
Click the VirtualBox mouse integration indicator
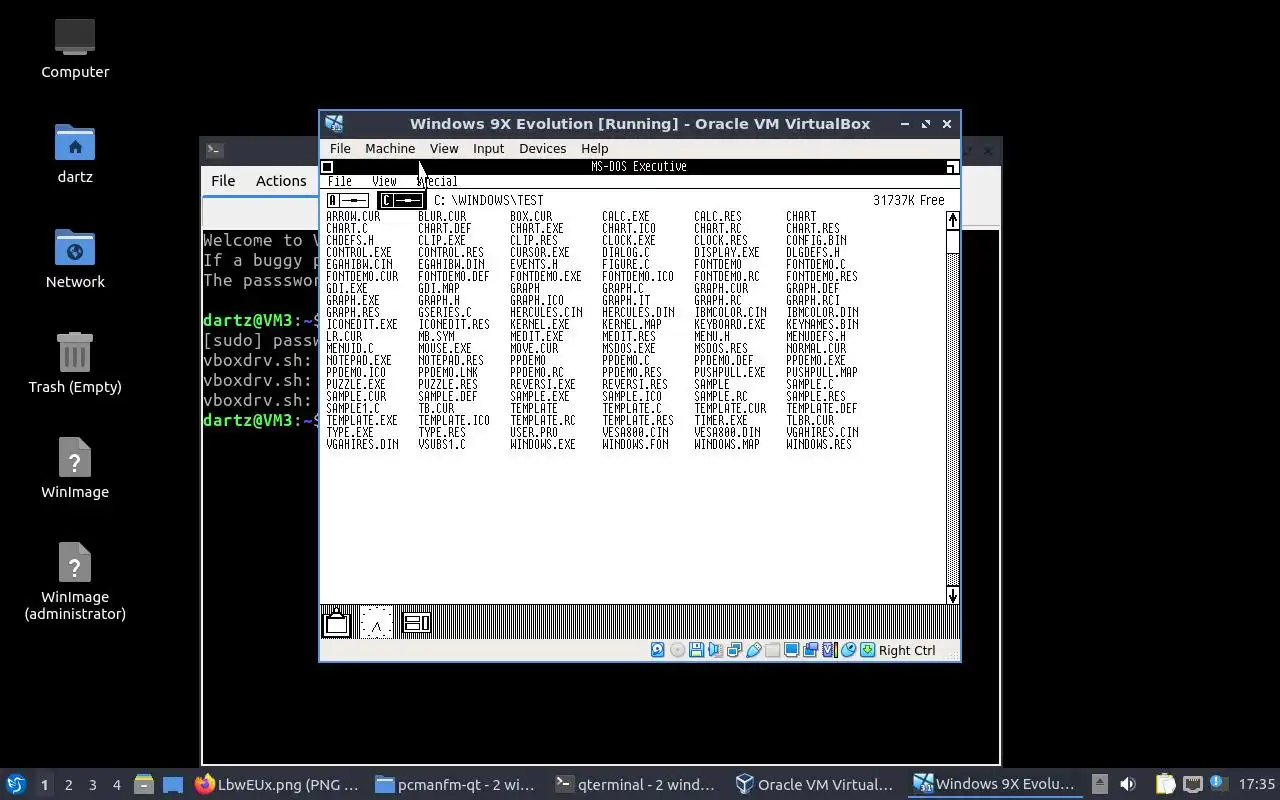tap(848, 650)
